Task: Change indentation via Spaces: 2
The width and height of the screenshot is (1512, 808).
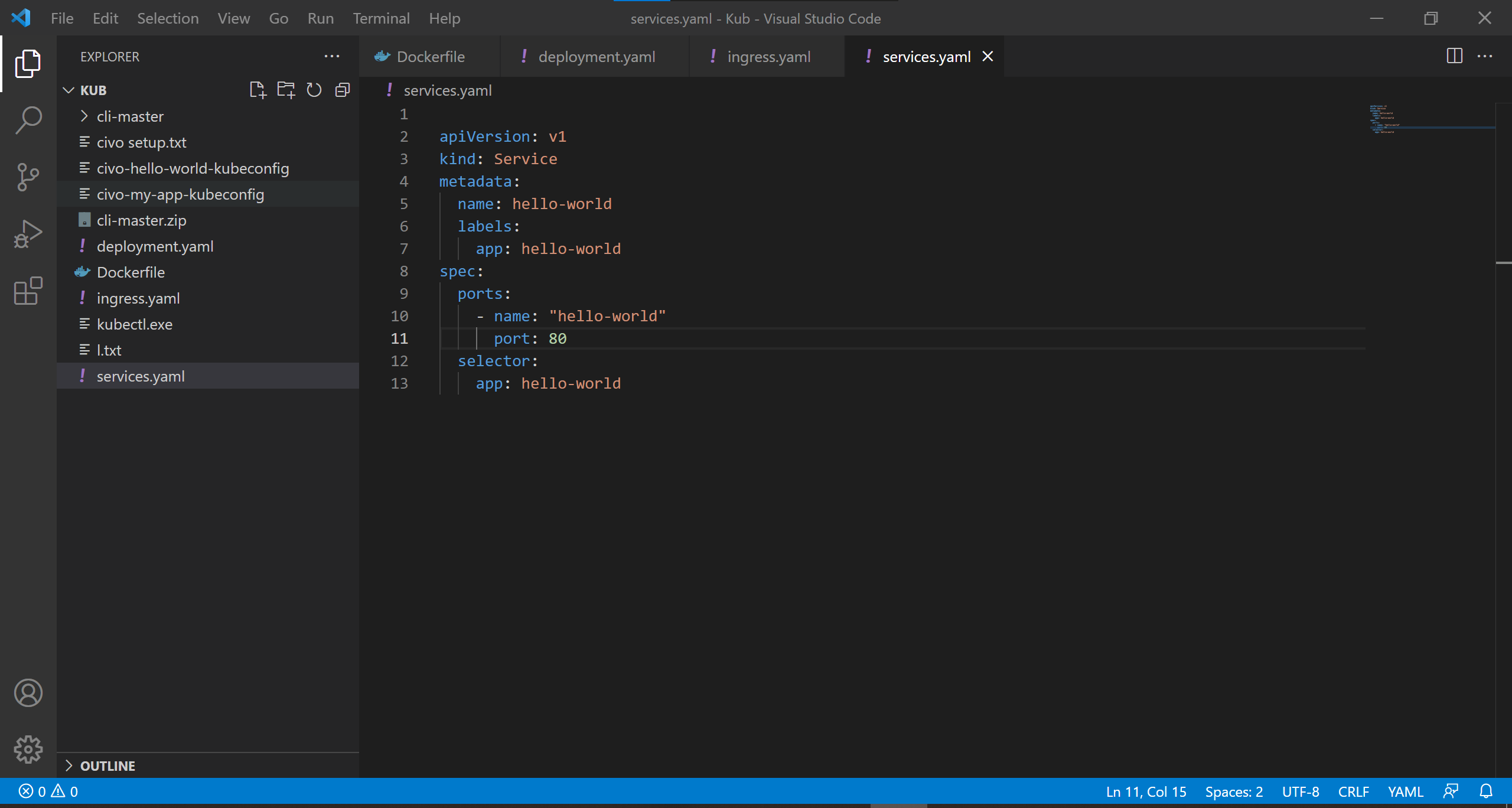Action: click(x=1234, y=791)
